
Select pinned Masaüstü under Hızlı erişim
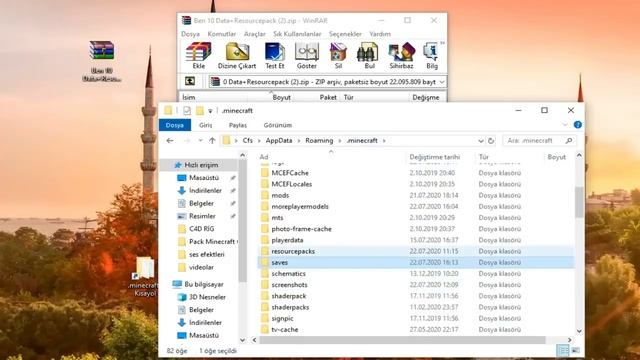[204, 178]
